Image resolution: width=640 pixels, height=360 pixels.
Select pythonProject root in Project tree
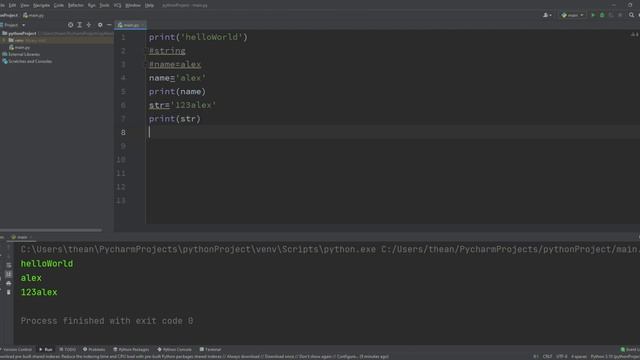coord(22,33)
